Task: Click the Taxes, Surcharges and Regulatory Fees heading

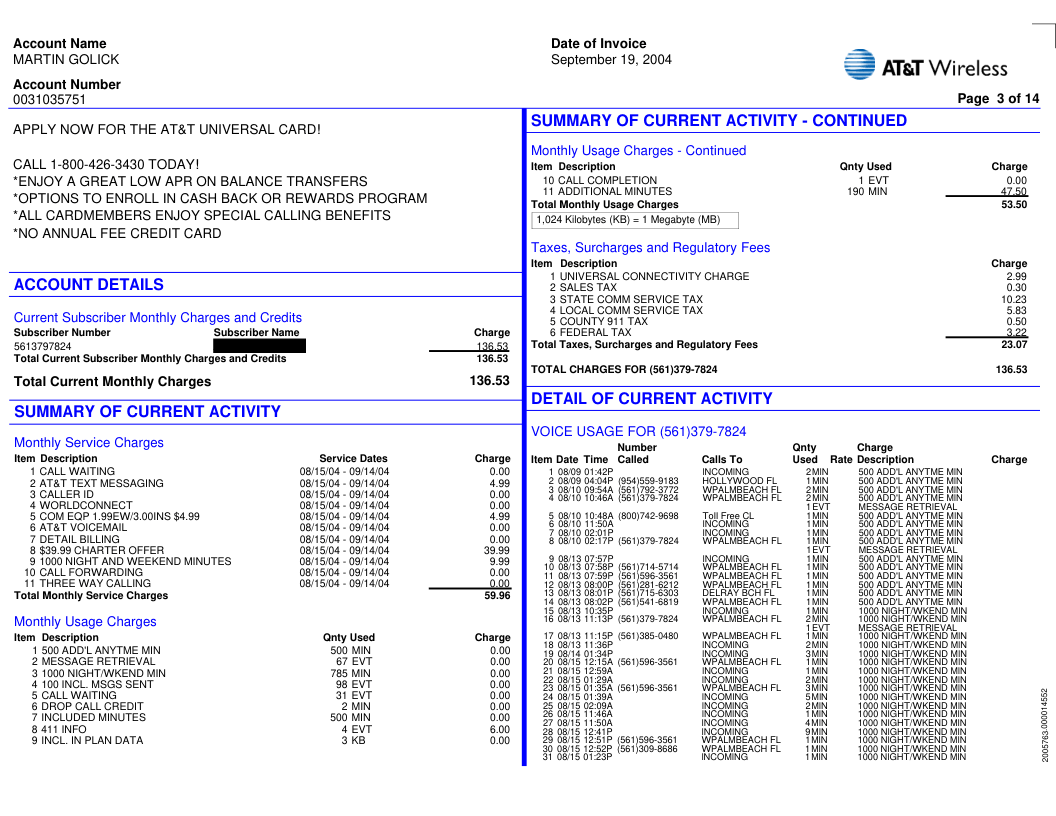Action: click(650, 248)
